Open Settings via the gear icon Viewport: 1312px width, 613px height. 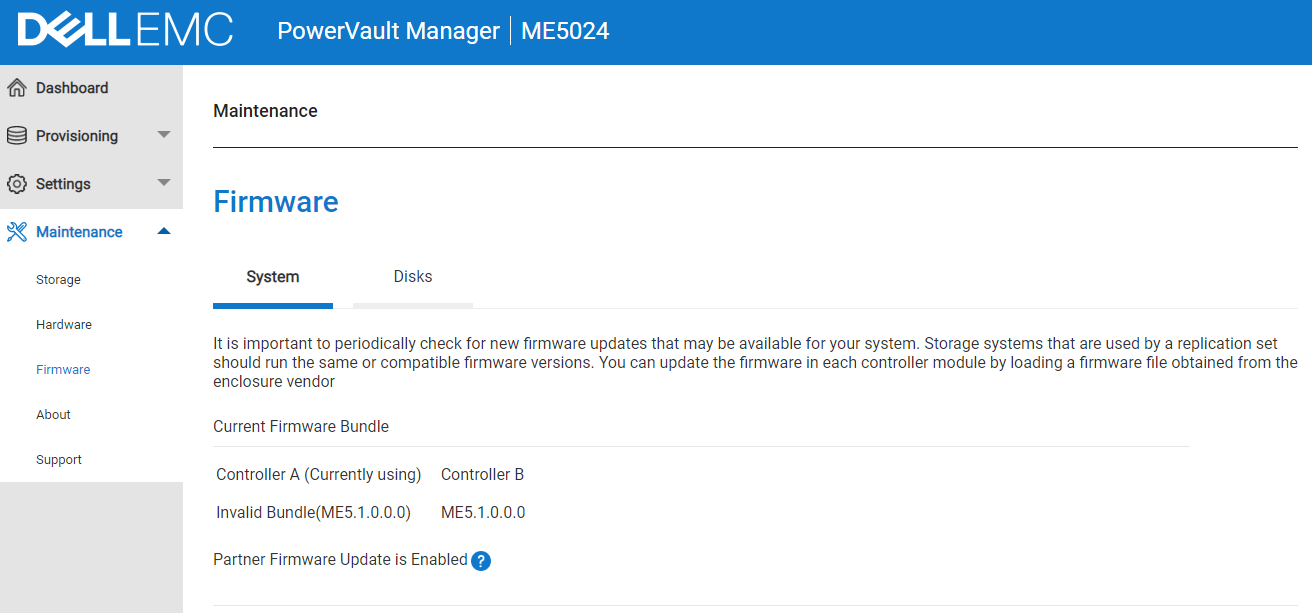click(16, 183)
